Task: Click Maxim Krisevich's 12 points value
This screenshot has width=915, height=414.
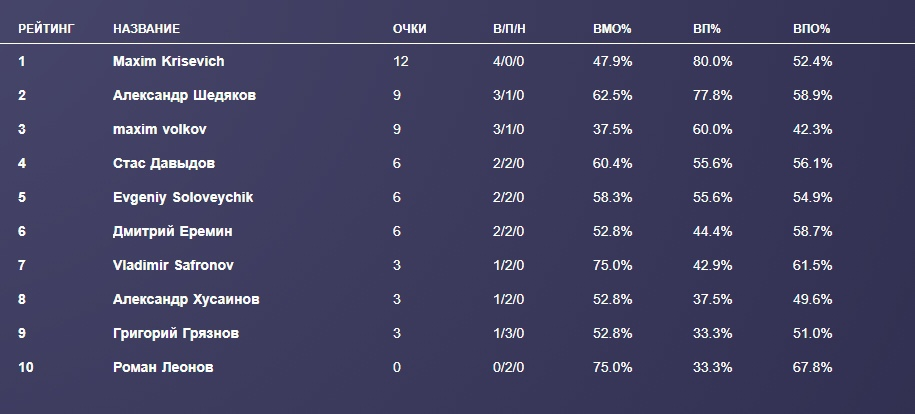Action: (x=401, y=61)
